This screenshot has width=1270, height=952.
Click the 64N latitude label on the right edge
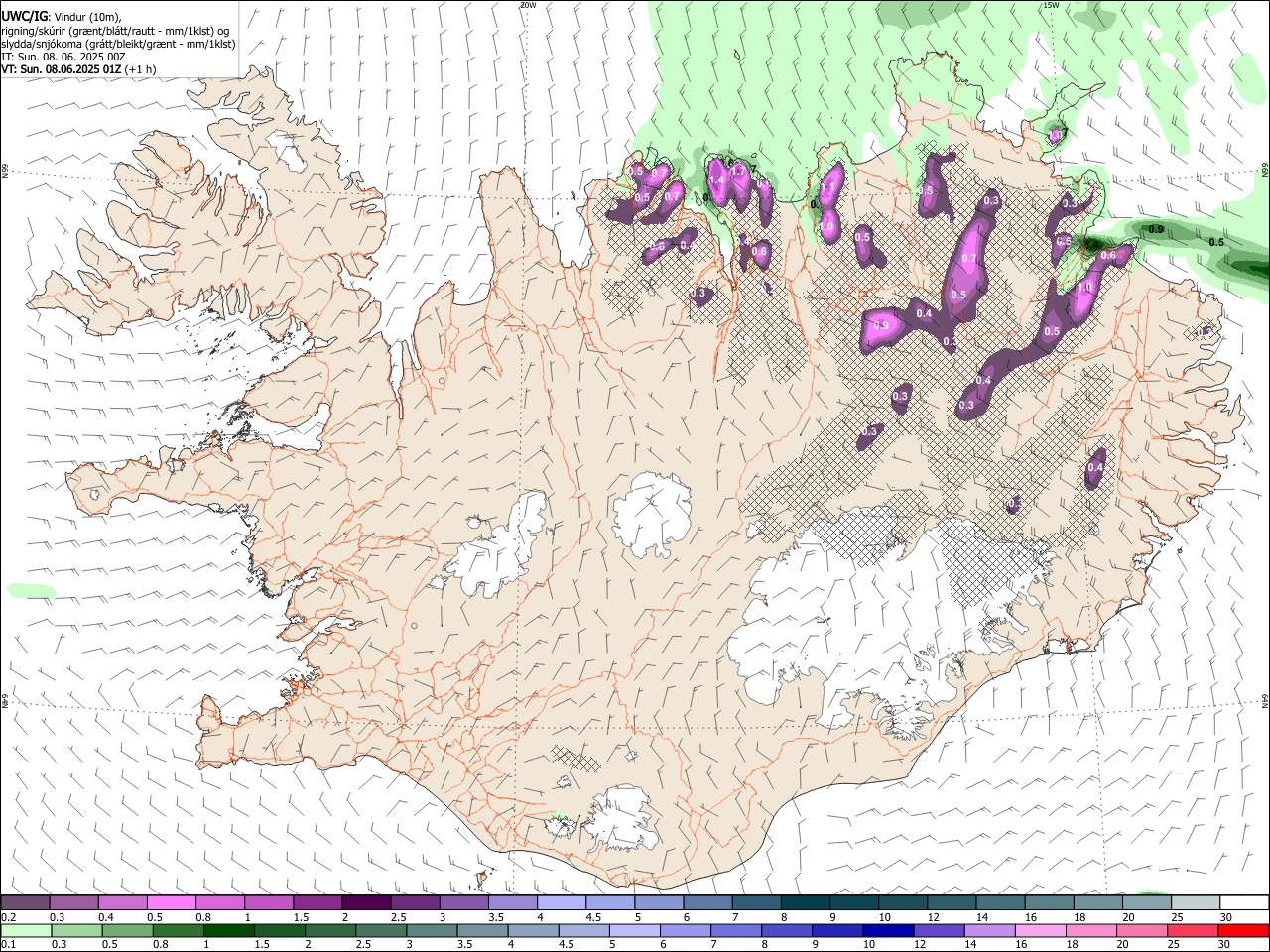[1265, 700]
